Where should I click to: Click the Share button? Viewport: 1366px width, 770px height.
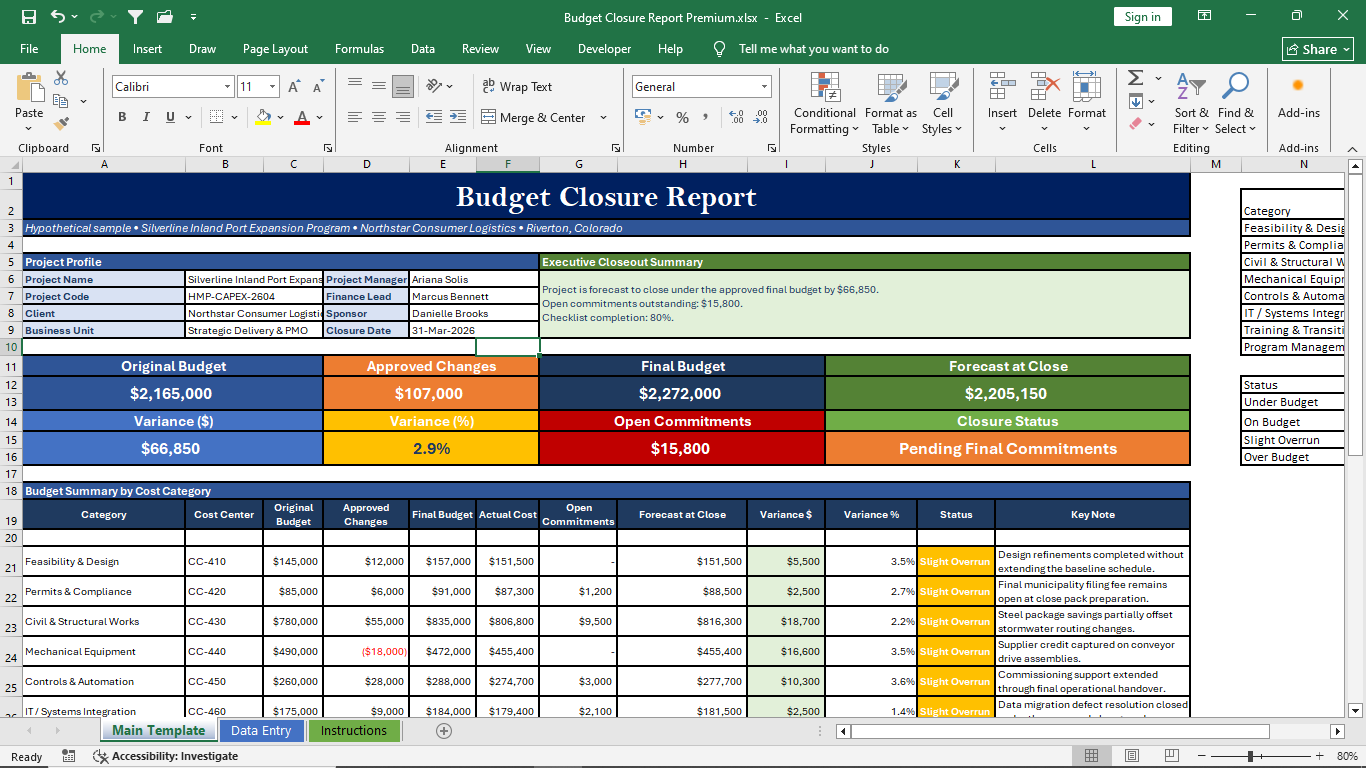1318,49
